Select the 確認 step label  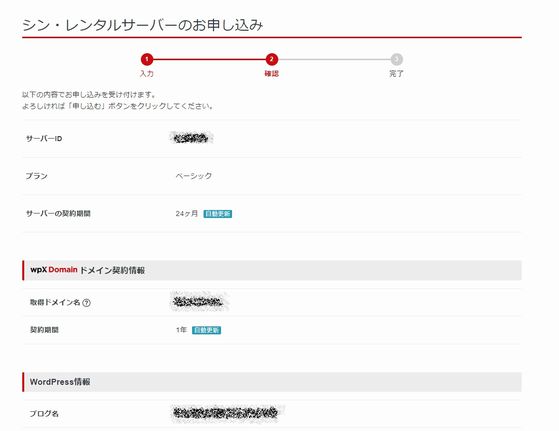coord(272,74)
